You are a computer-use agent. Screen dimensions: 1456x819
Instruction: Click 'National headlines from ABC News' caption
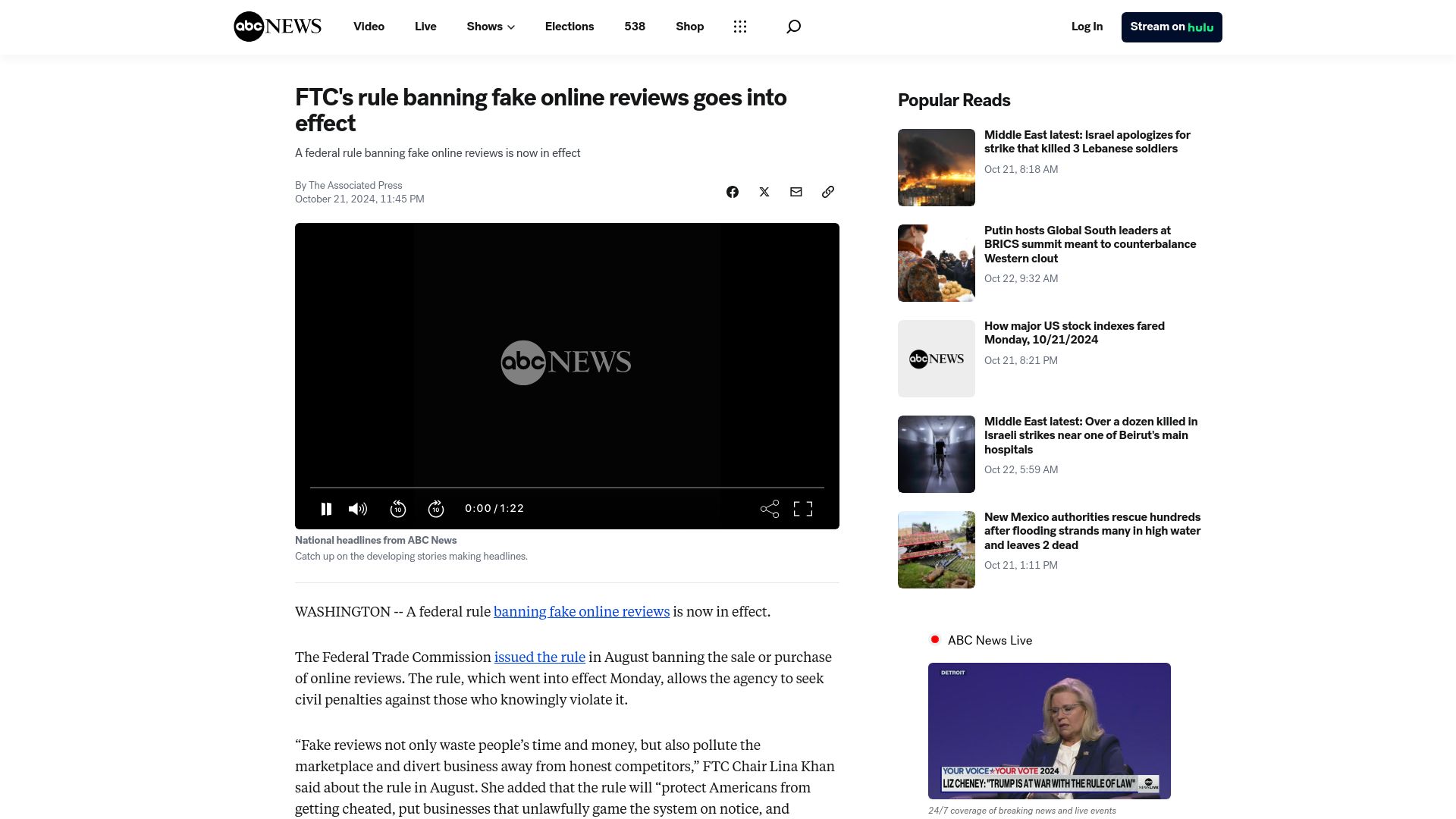[x=376, y=541]
